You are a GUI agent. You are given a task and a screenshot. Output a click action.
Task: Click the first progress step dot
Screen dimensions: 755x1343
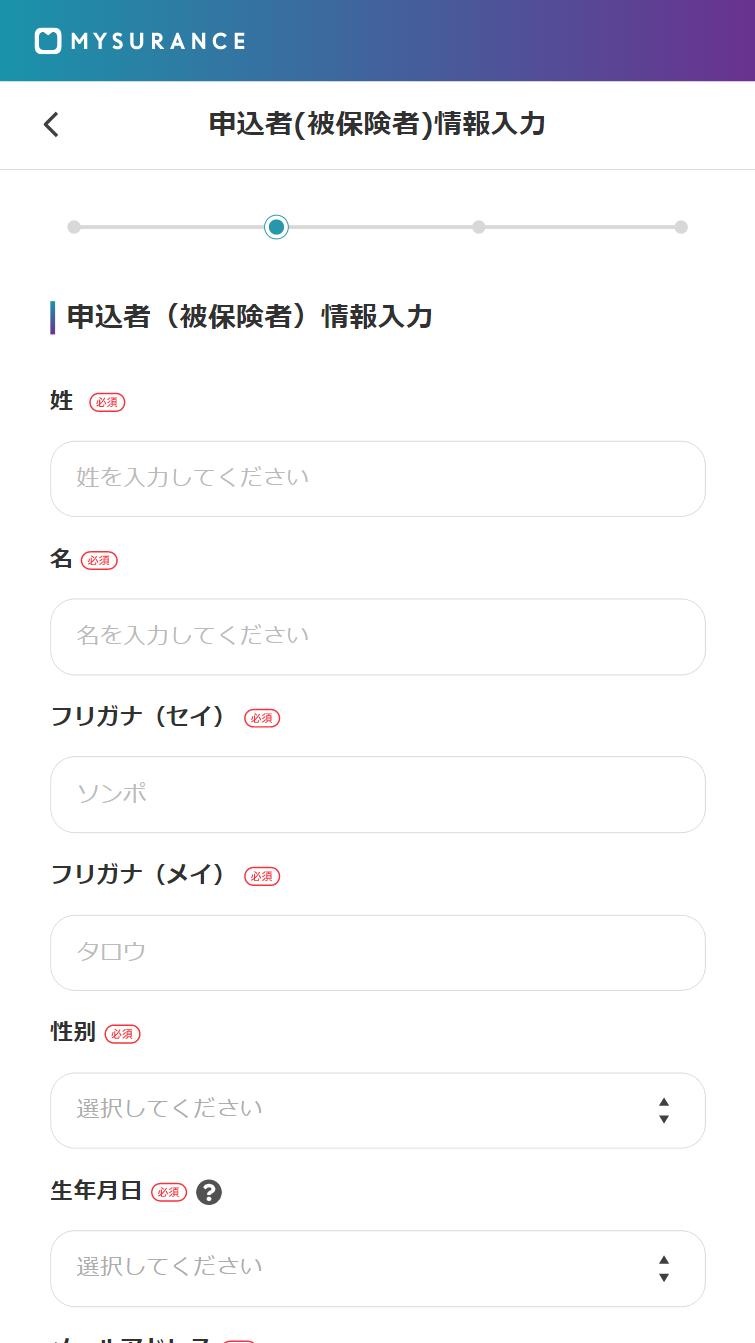pyautogui.click(x=74, y=227)
